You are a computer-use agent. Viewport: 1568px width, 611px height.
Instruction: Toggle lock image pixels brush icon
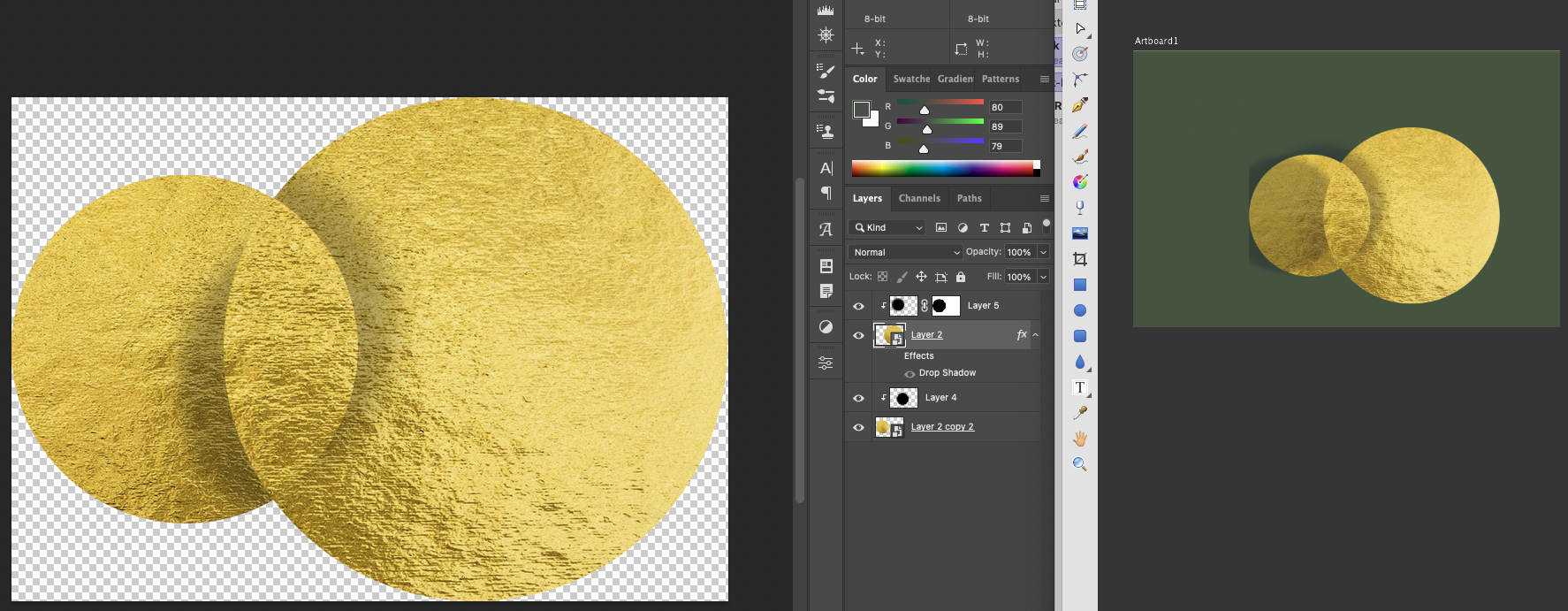coord(902,277)
